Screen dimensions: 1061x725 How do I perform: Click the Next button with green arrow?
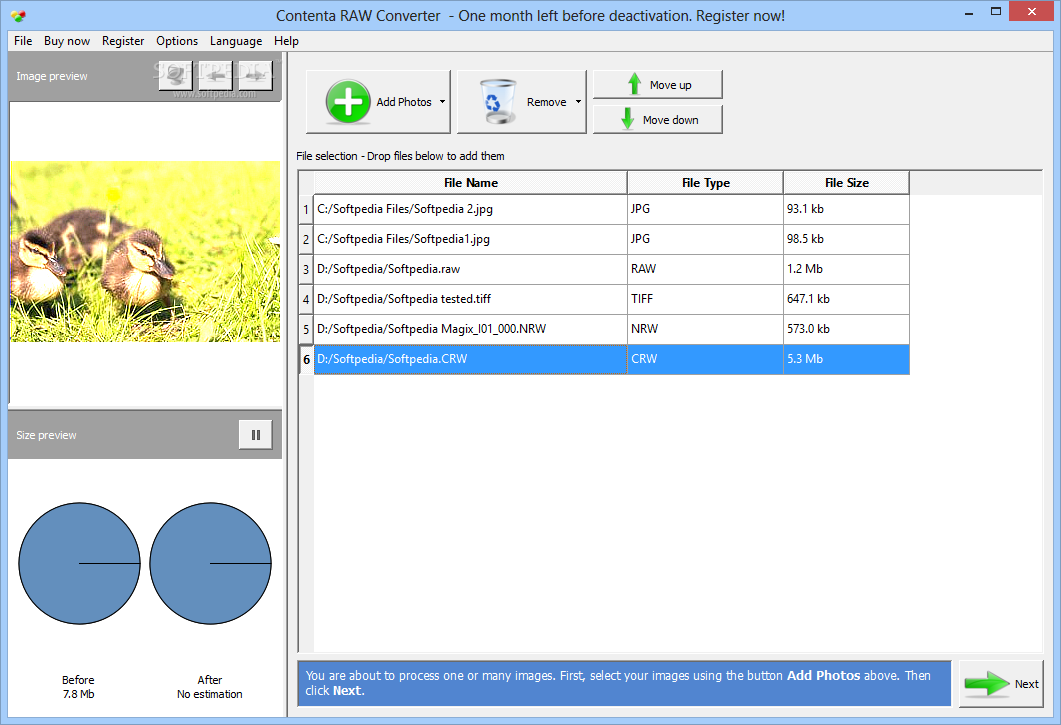tap(1001, 684)
